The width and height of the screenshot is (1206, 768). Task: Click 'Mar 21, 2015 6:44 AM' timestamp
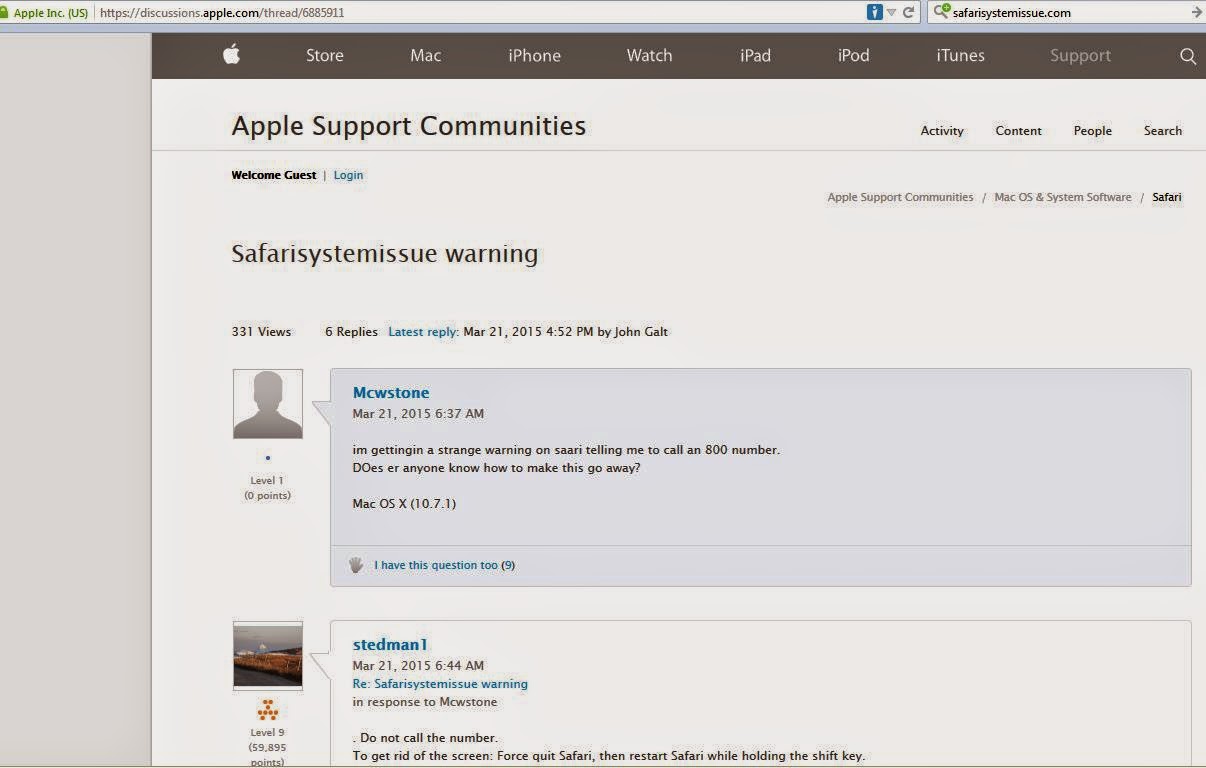[x=418, y=666]
